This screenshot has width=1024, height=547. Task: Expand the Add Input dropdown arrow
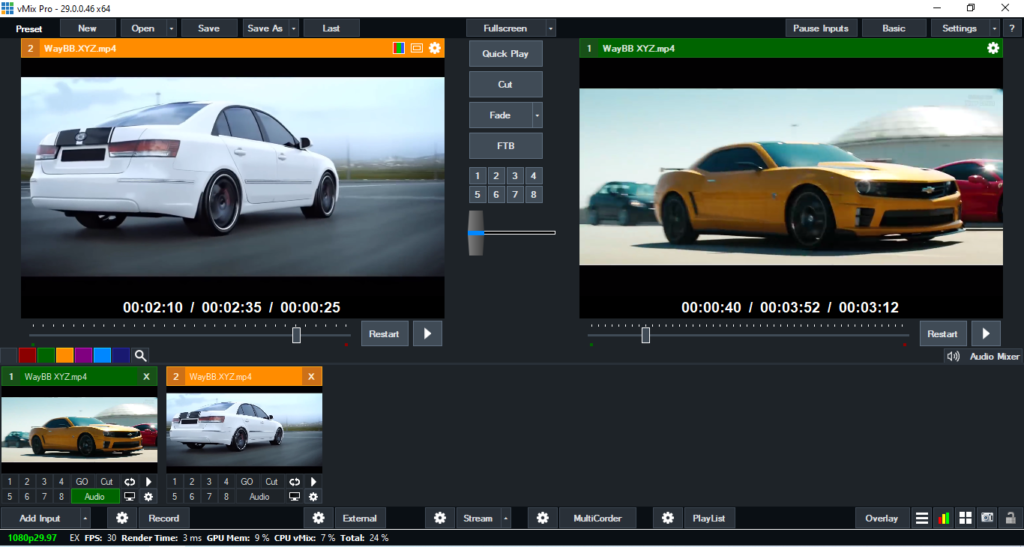[x=85, y=518]
